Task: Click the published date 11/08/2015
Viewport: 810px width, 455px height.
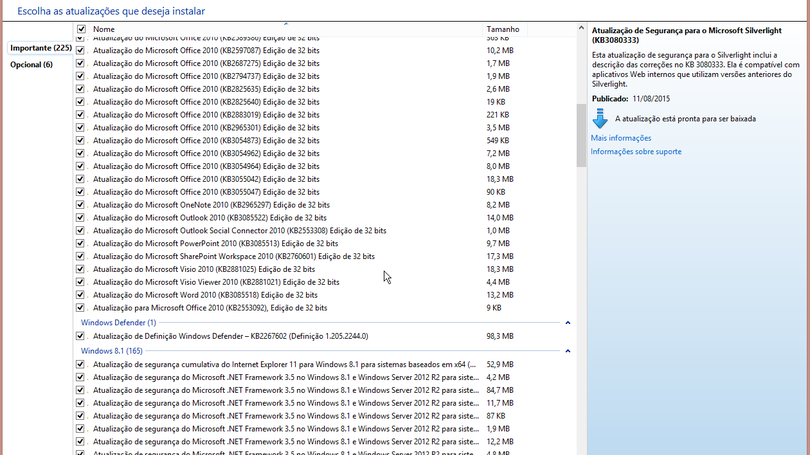Action: click(x=651, y=99)
